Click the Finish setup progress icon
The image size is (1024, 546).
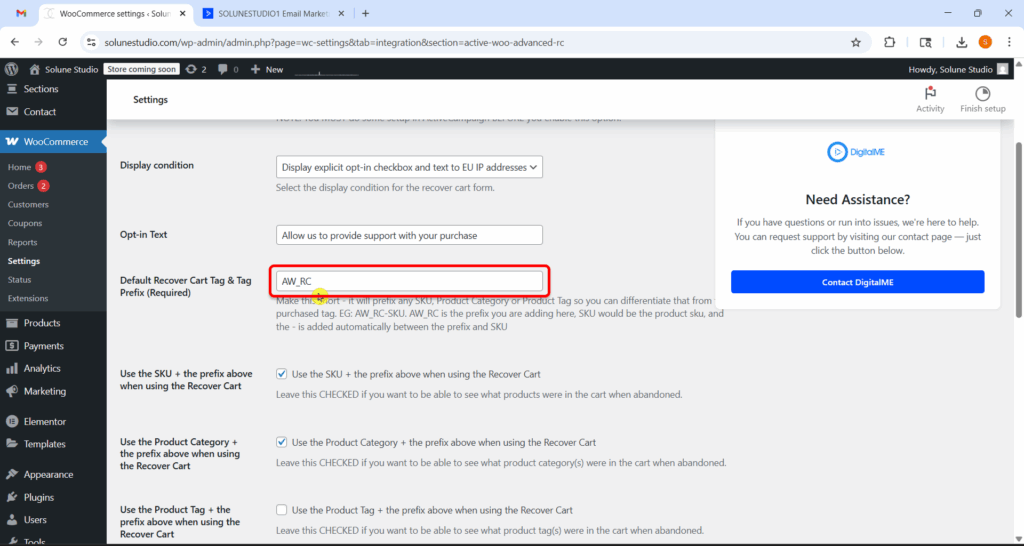982,93
